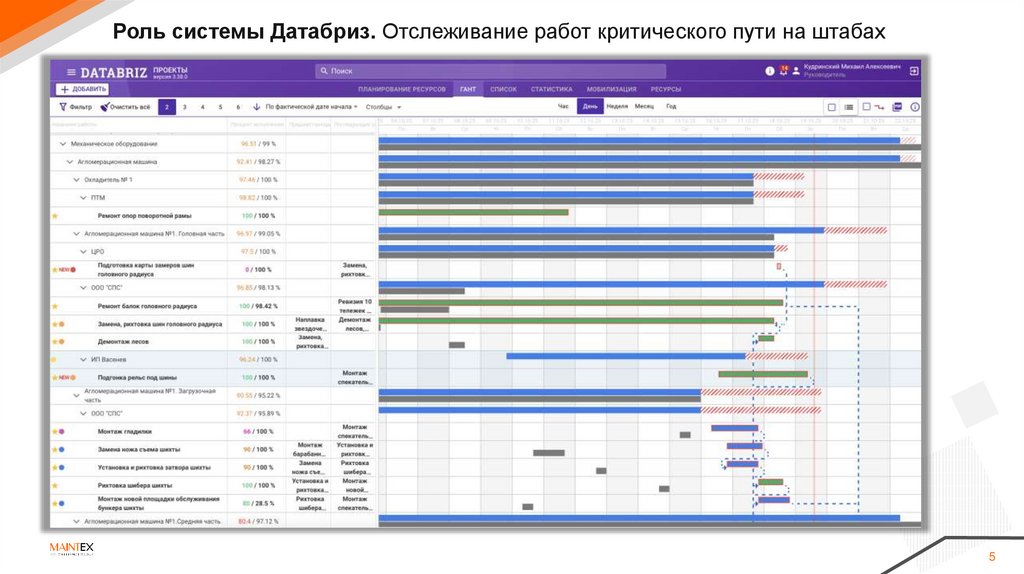Screen dimensions: 1024x574
Task: Select level 2 depth button
Action: coord(167,107)
